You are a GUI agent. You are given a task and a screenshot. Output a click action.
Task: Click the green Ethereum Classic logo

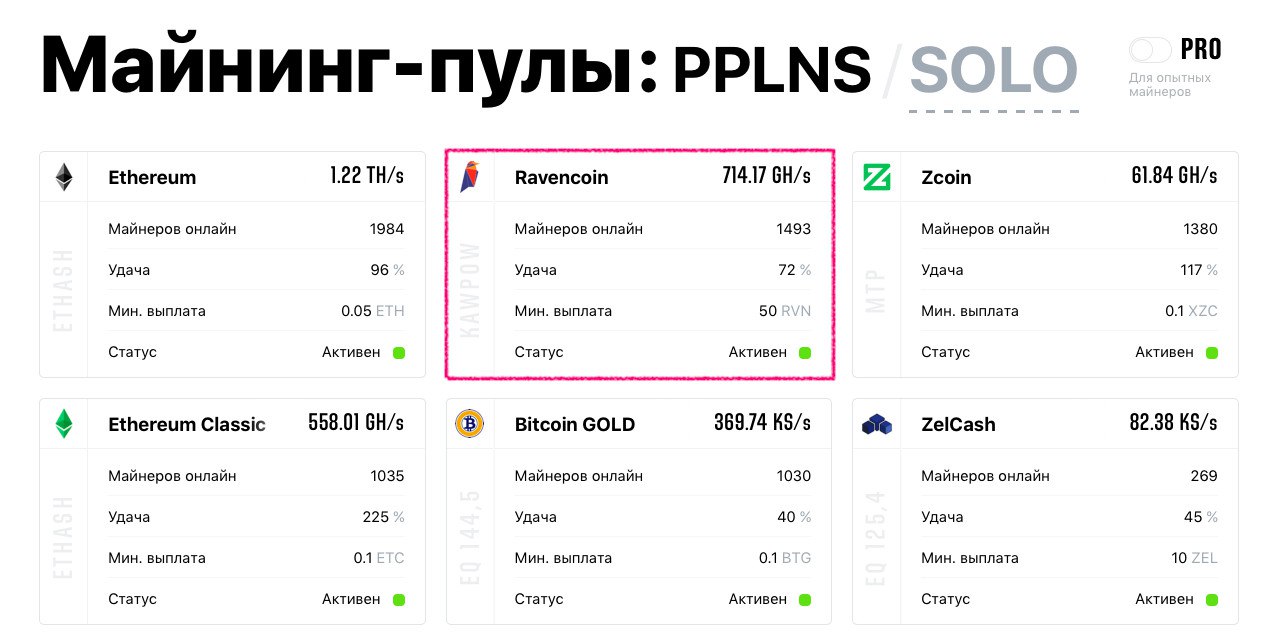click(64, 424)
